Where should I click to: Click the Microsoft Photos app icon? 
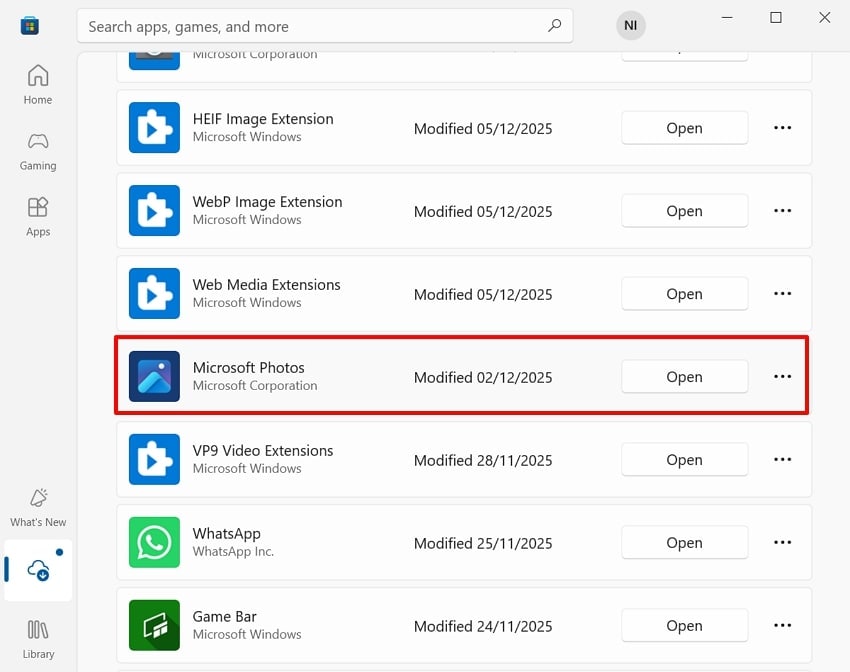click(x=154, y=377)
